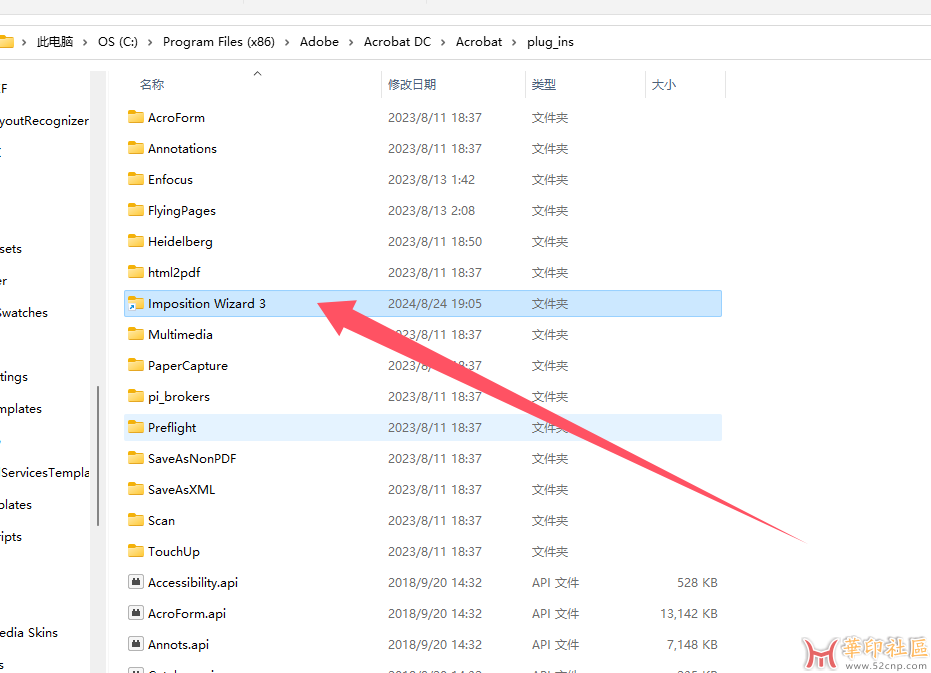931x673 pixels.
Task: Select the AcroForm folder name
Action: pyautogui.click(x=176, y=118)
